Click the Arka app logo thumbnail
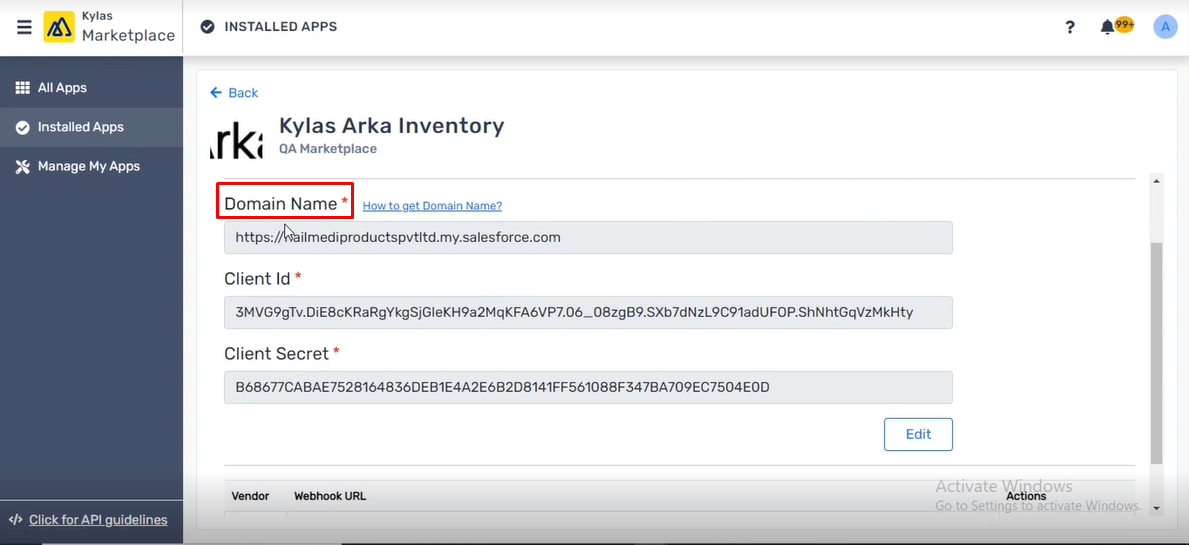Screen dimensions: 1189x545 click(236, 139)
